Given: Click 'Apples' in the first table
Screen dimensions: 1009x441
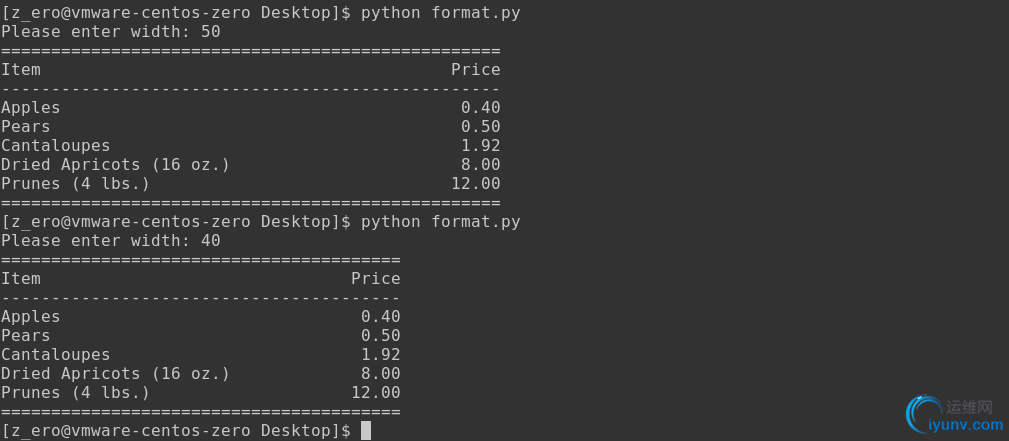Looking at the screenshot, I should (x=31, y=108).
